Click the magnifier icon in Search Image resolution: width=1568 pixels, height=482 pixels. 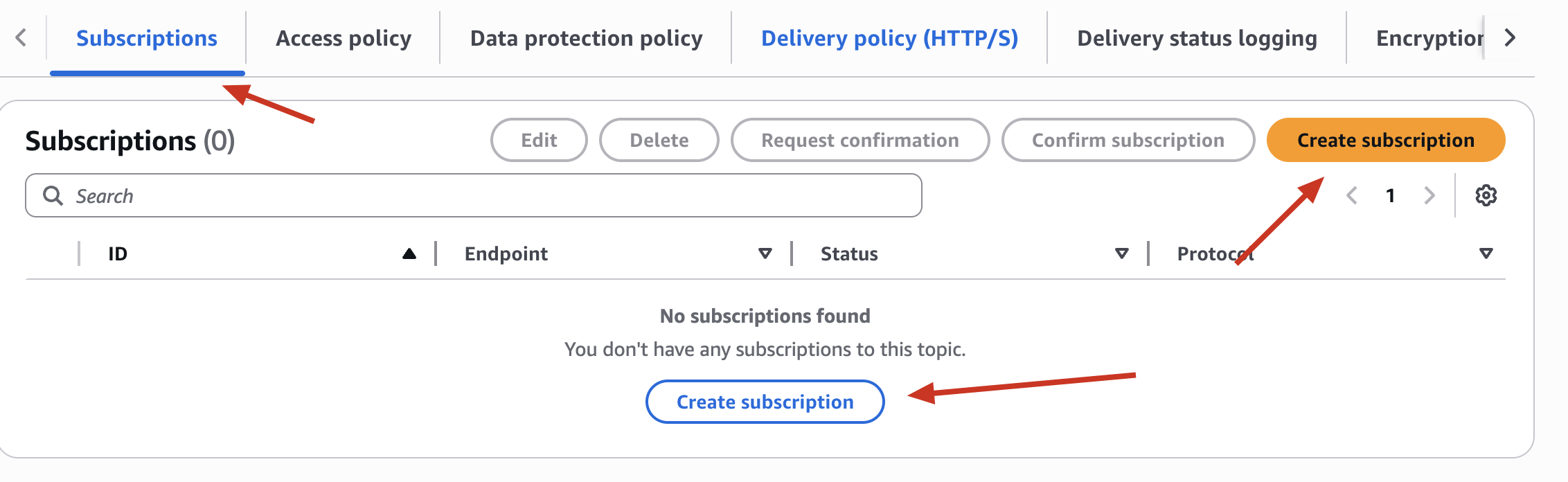53,196
